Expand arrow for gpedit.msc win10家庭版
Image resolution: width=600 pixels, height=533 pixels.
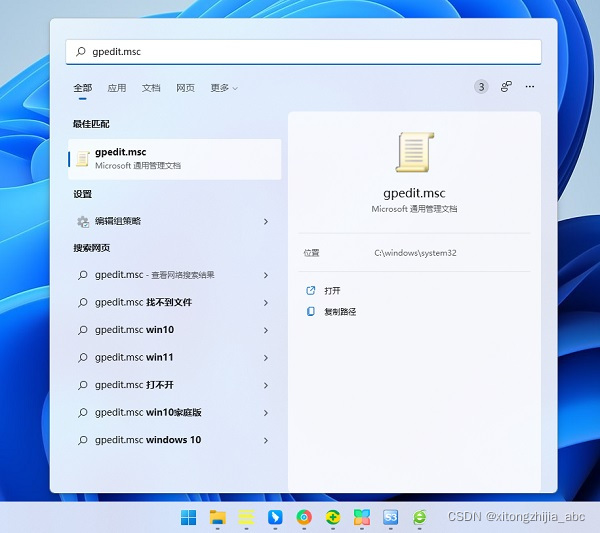pos(266,413)
